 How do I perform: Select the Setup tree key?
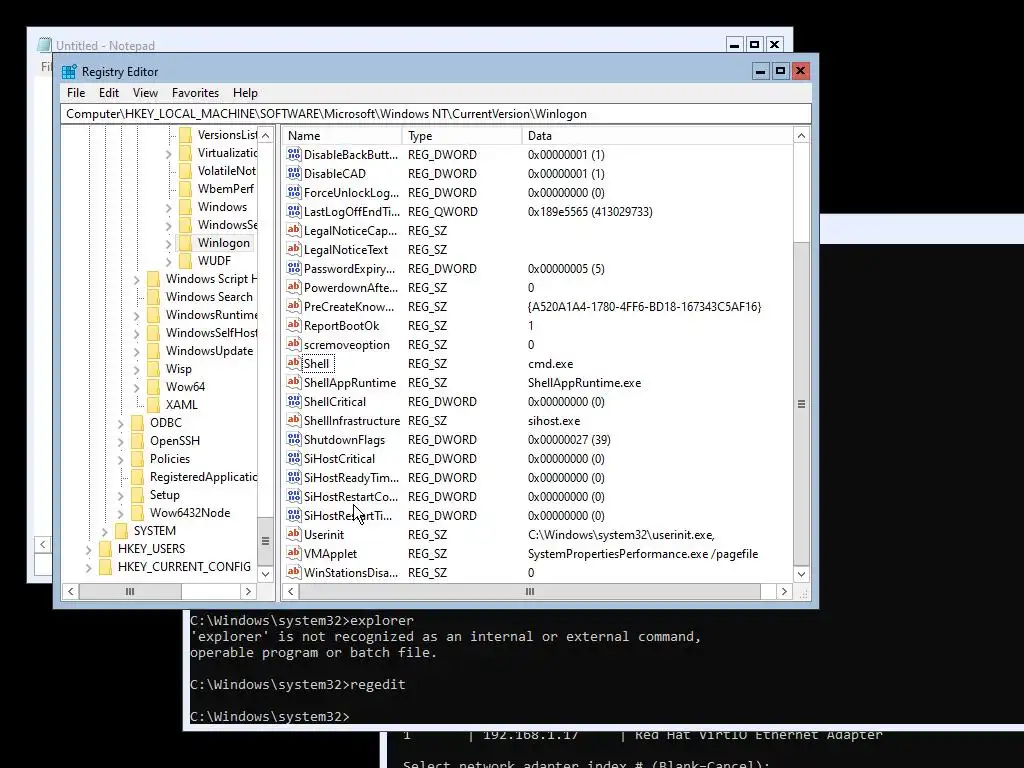[165, 495]
